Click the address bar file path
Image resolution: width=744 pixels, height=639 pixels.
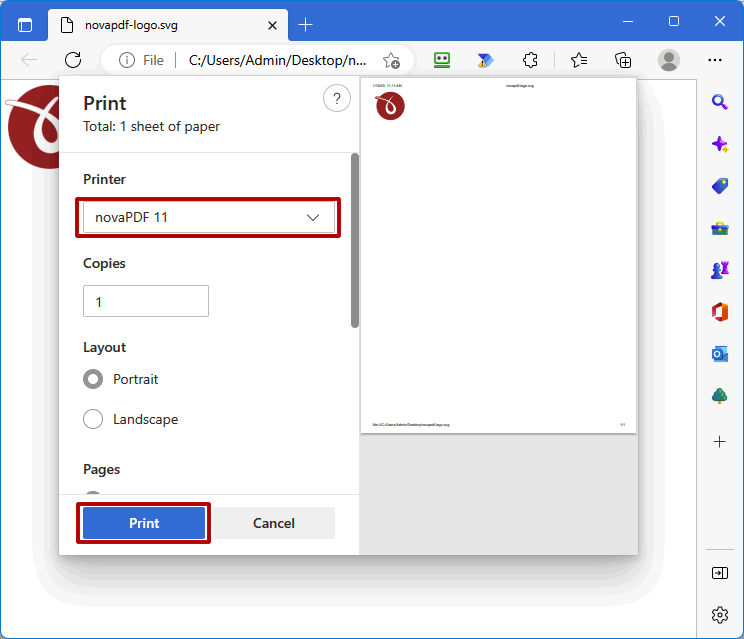[278, 60]
